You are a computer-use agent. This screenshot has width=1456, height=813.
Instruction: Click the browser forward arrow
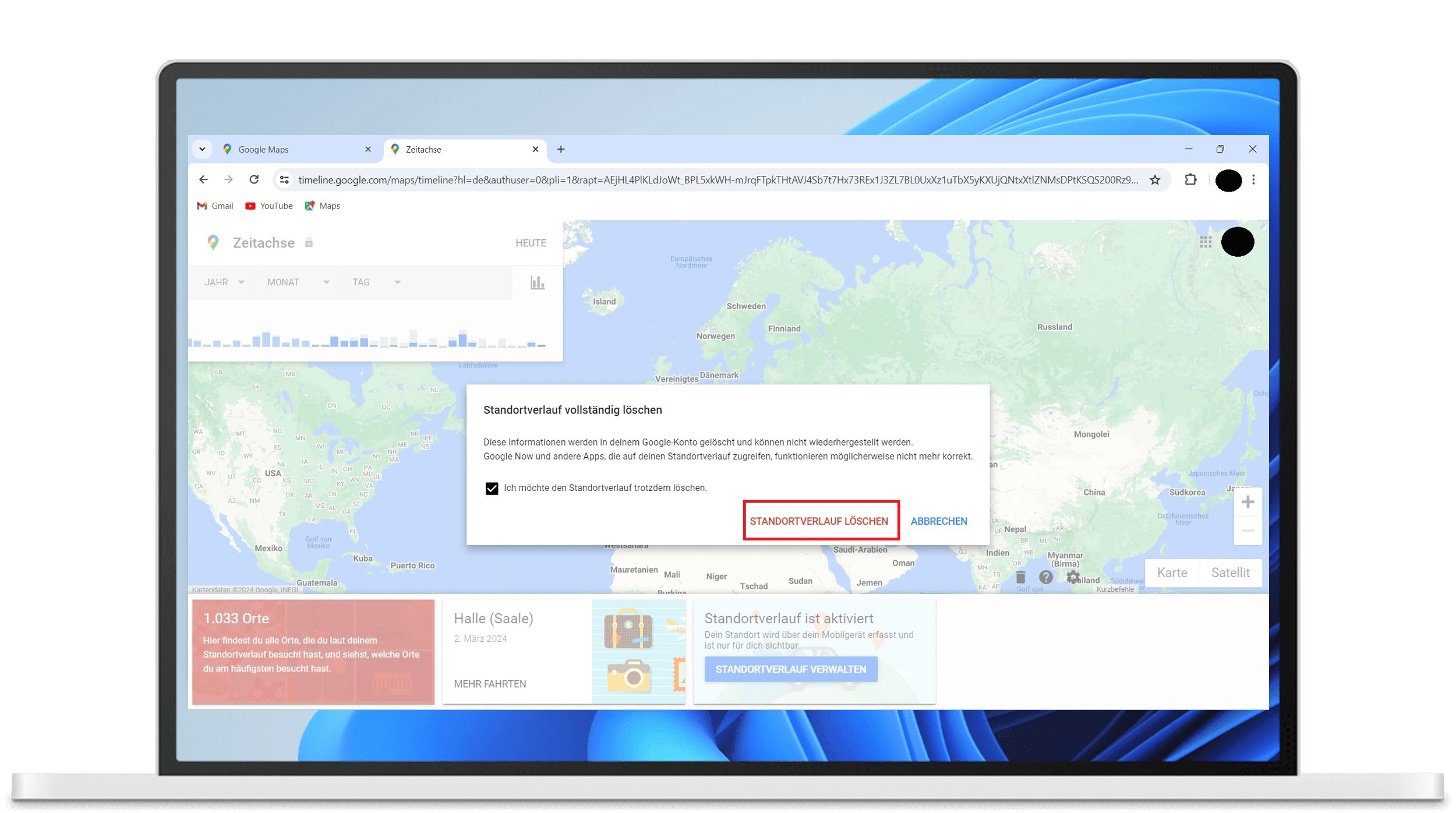[228, 180]
